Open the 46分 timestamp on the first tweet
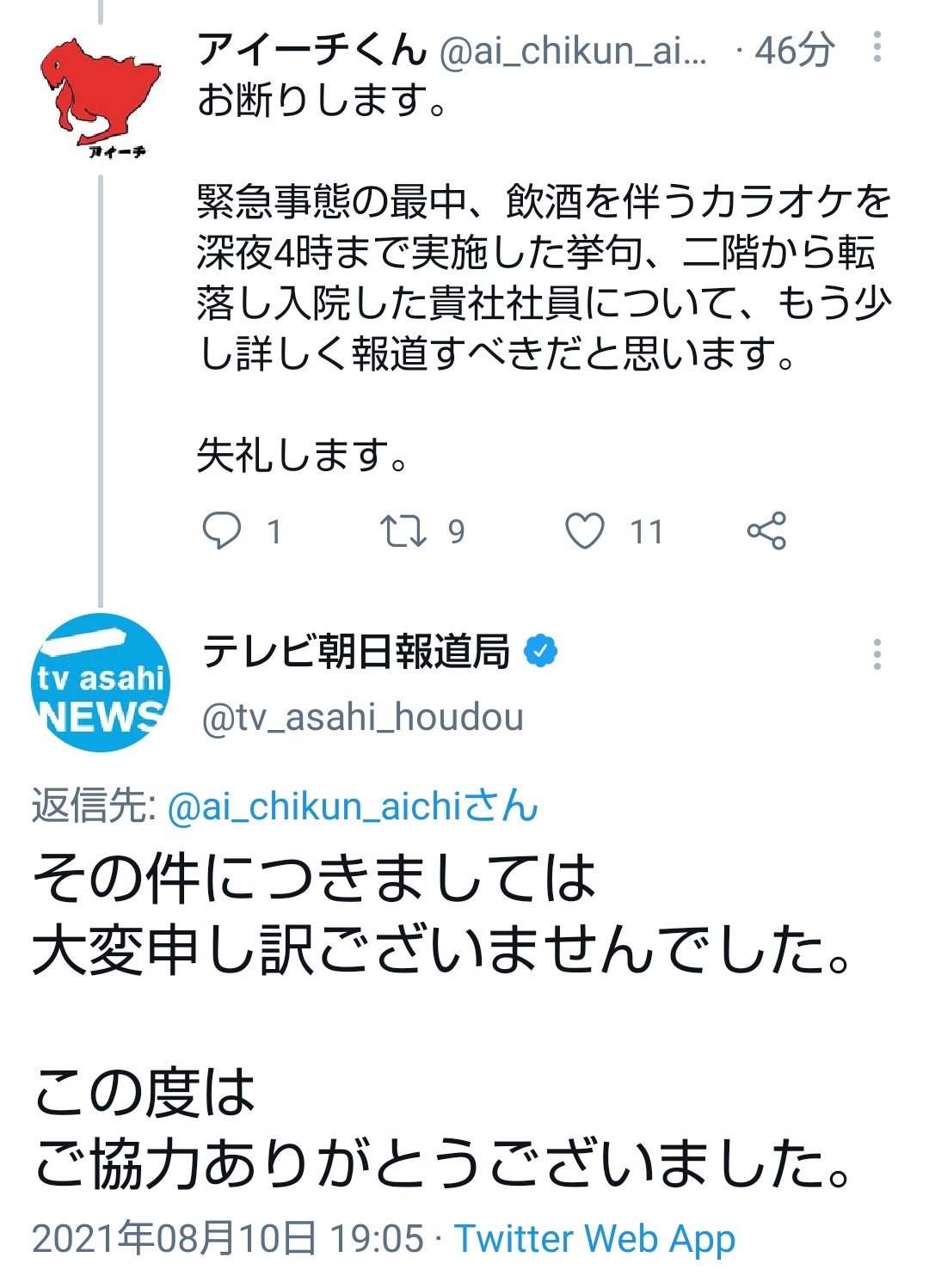The image size is (929, 1288). tap(794, 51)
